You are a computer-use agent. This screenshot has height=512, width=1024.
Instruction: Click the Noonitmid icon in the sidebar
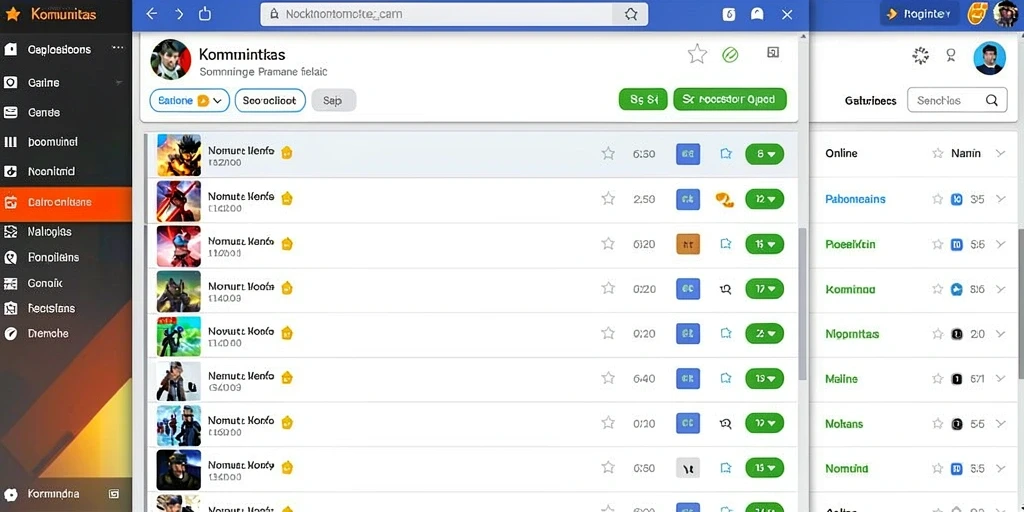click(x=10, y=171)
